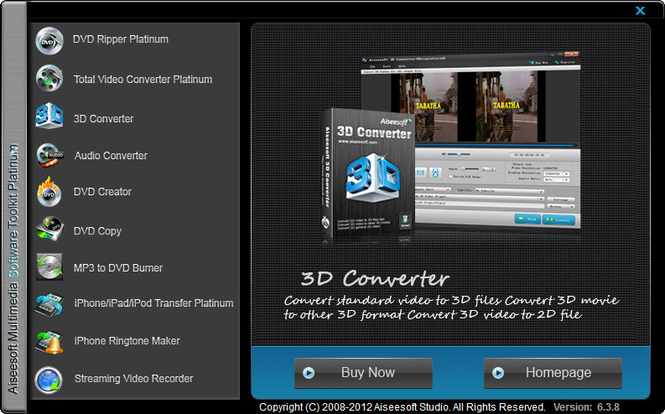Click the iPhone/iPad/iPod Transfer icon
Image resolution: width=665 pixels, height=414 pixels.
[49, 305]
